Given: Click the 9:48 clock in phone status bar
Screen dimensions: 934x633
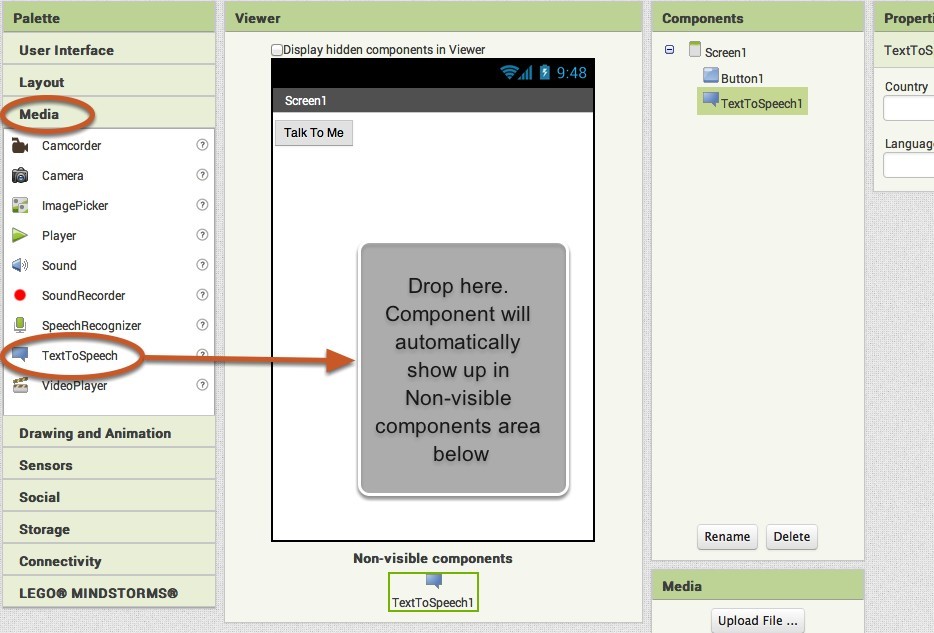Looking at the screenshot, I should (571, 73).
